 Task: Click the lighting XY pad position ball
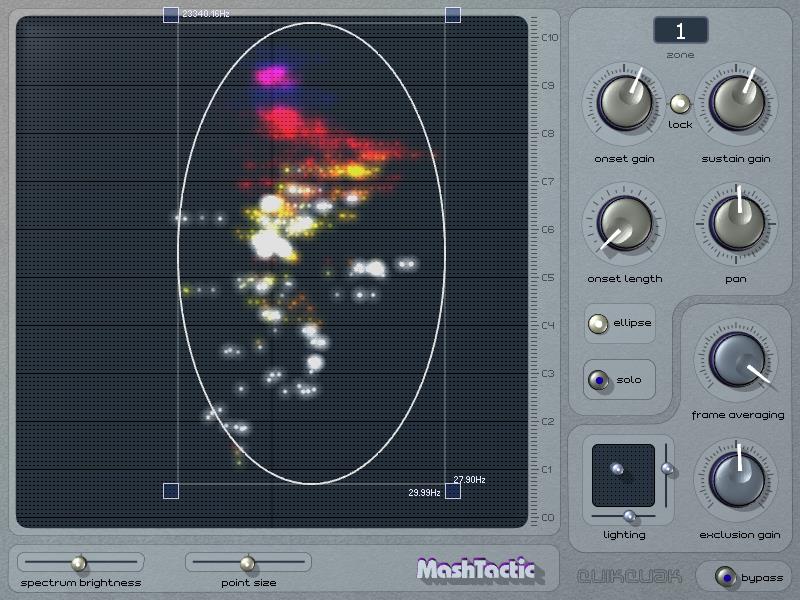coord(617,468)
